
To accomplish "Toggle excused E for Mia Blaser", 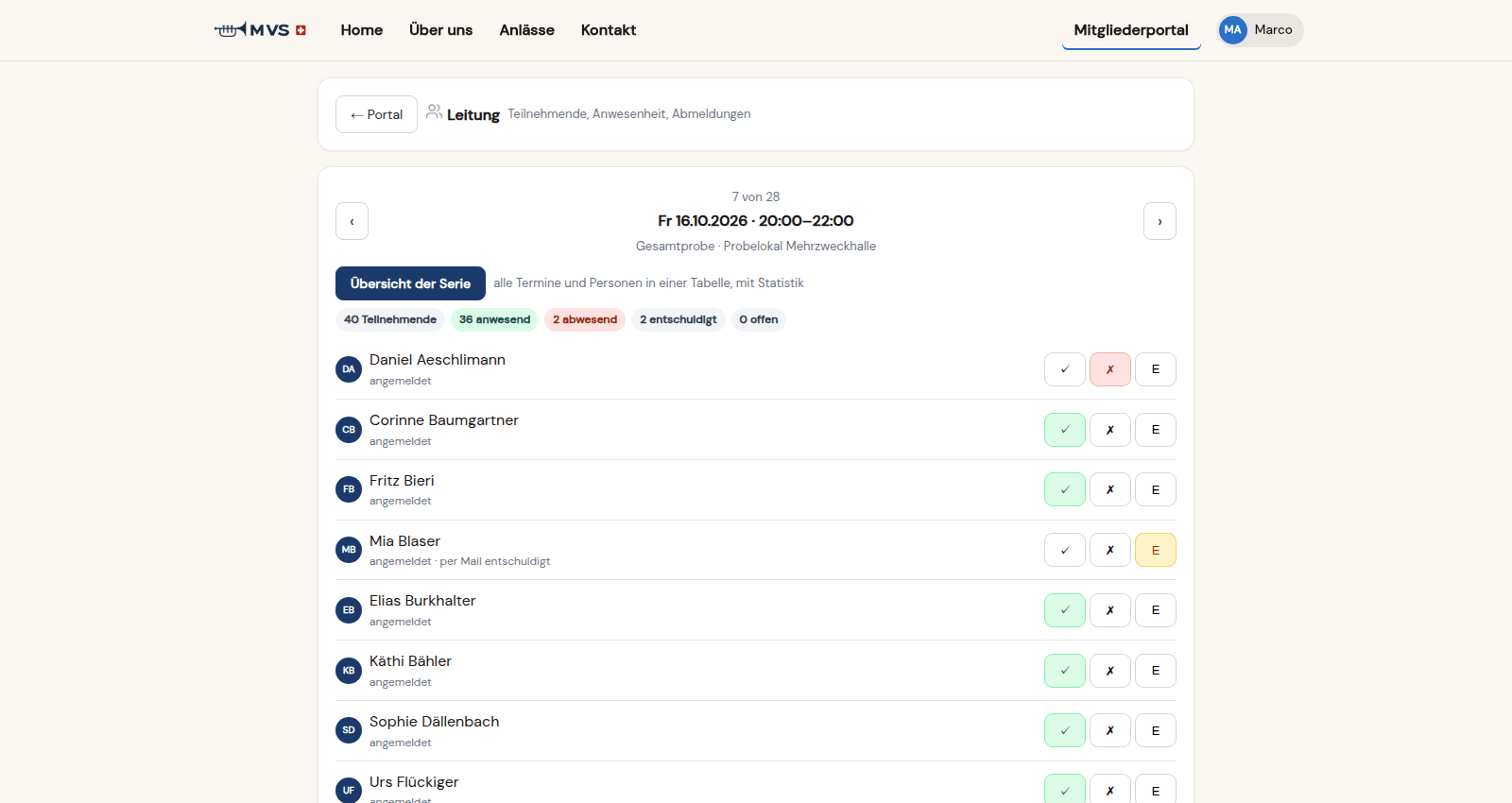I will 1156,550.
